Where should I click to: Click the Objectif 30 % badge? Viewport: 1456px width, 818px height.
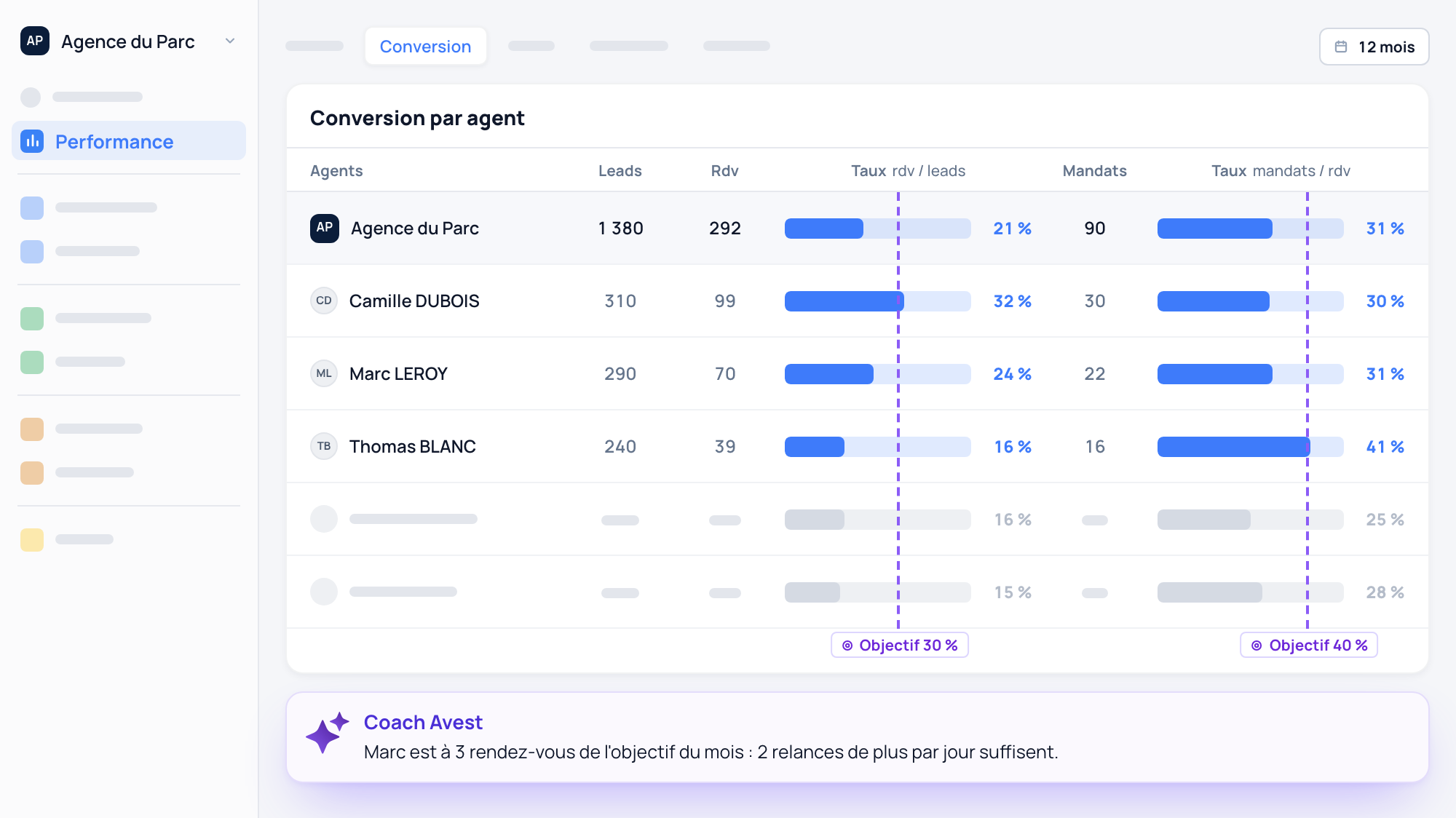[x=900, y=646]
